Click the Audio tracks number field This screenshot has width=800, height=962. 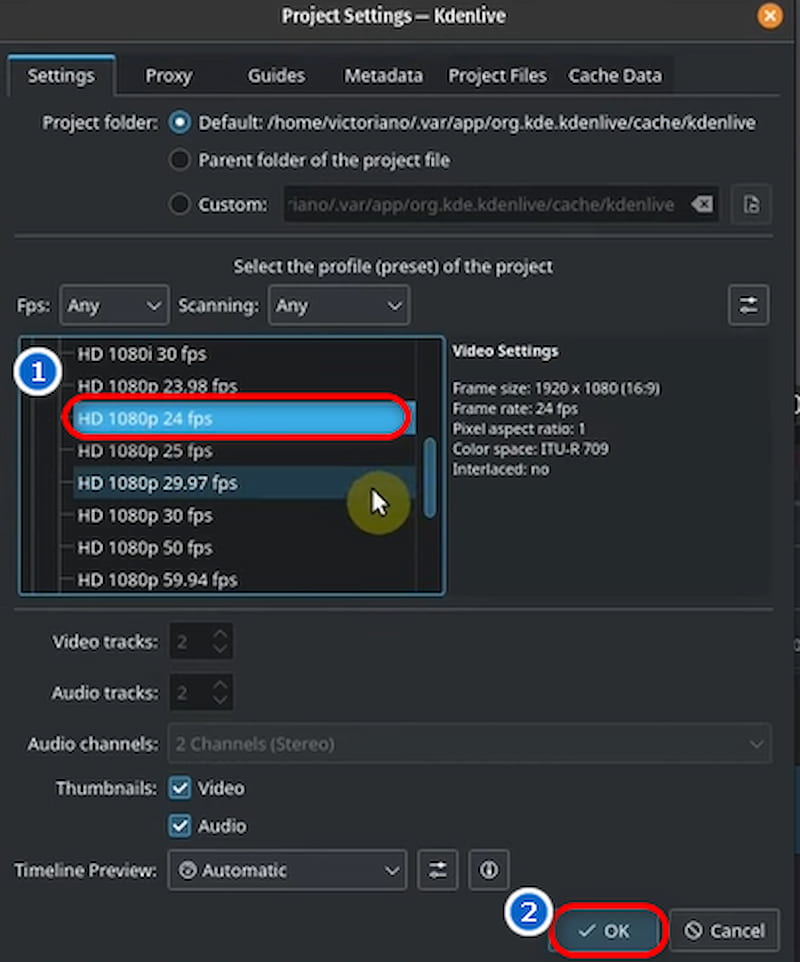[x=190, y=693]
